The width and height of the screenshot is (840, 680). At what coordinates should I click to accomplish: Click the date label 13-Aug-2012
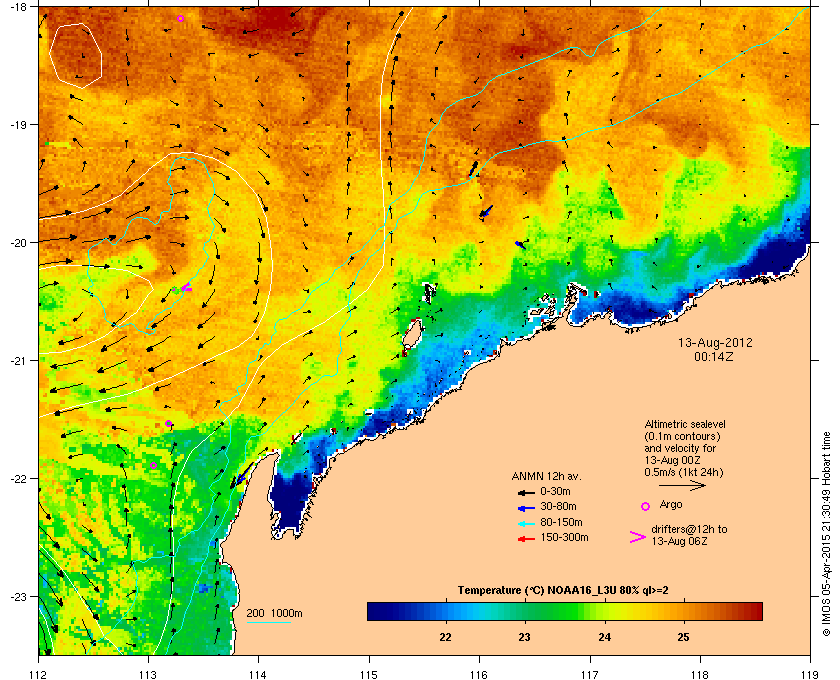pos(715,342)
